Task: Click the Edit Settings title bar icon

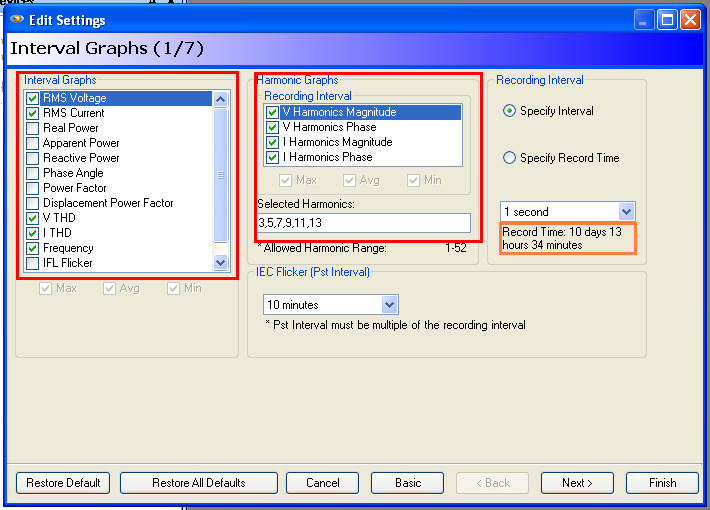Action: tap(17, 20)
